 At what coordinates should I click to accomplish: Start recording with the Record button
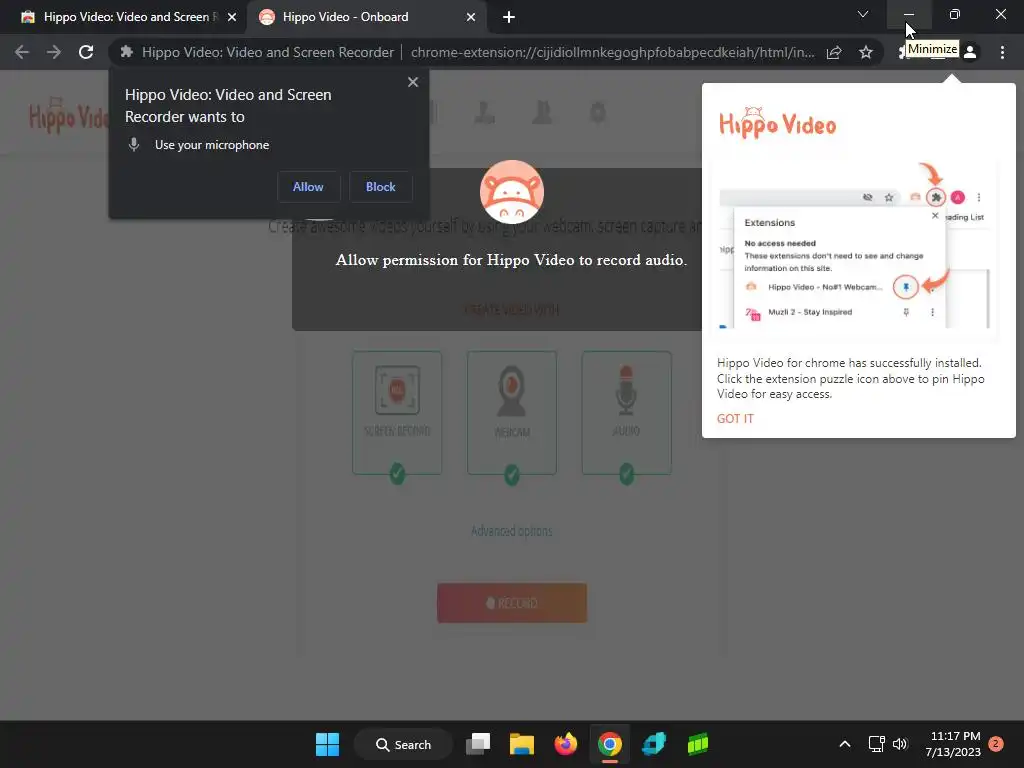(x=512, y=603)
